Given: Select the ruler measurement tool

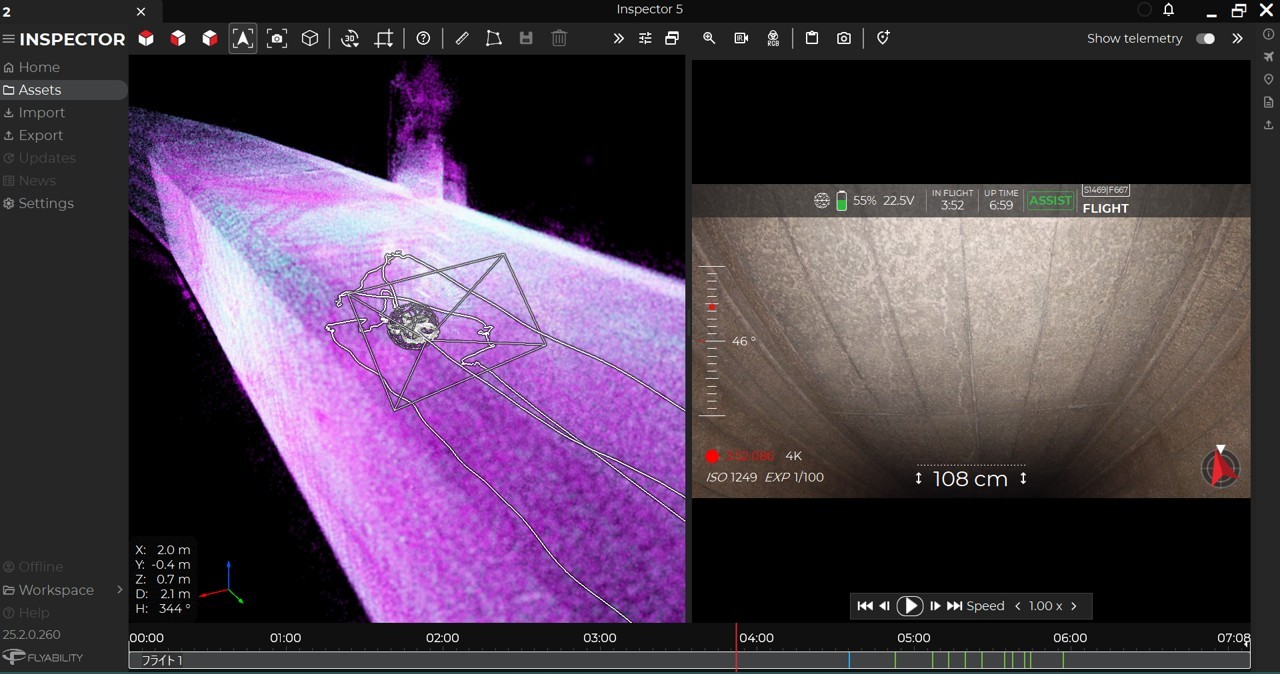Looking at the screenshot, I should point(461,38).
